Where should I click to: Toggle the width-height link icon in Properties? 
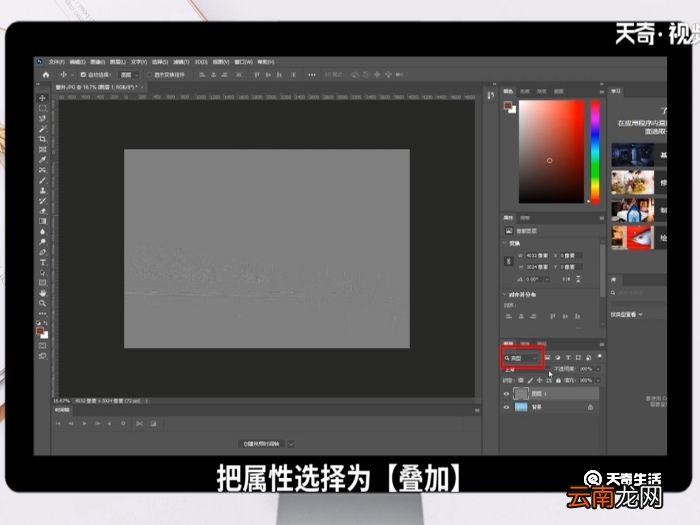tap(508, 261)
